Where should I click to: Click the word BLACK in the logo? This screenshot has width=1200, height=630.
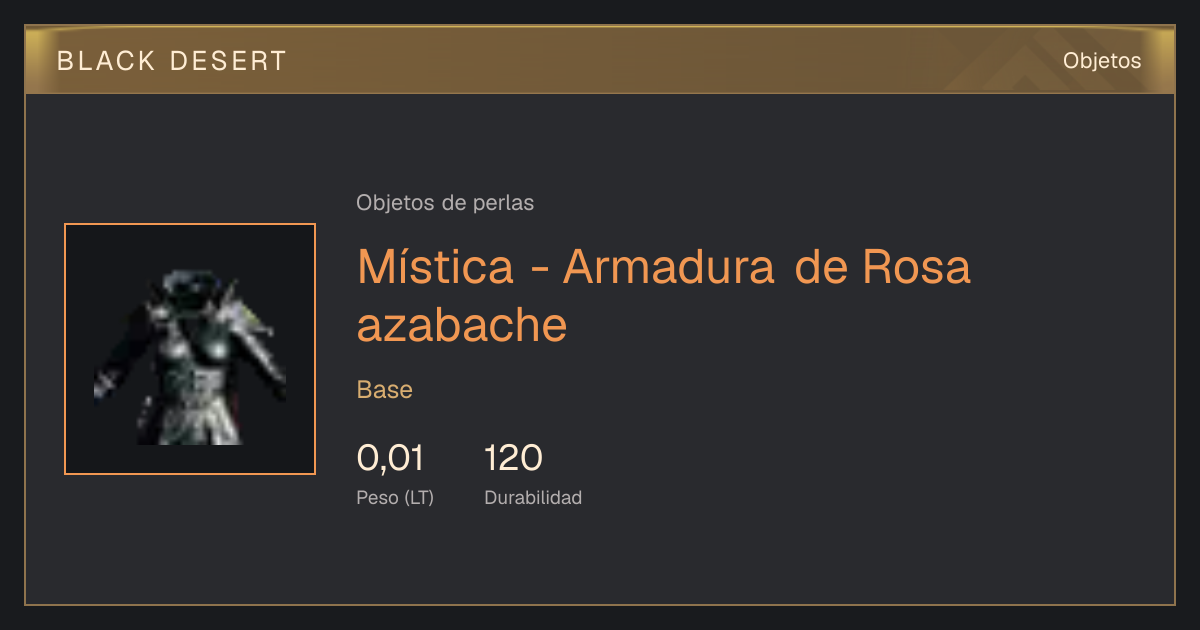106,61
